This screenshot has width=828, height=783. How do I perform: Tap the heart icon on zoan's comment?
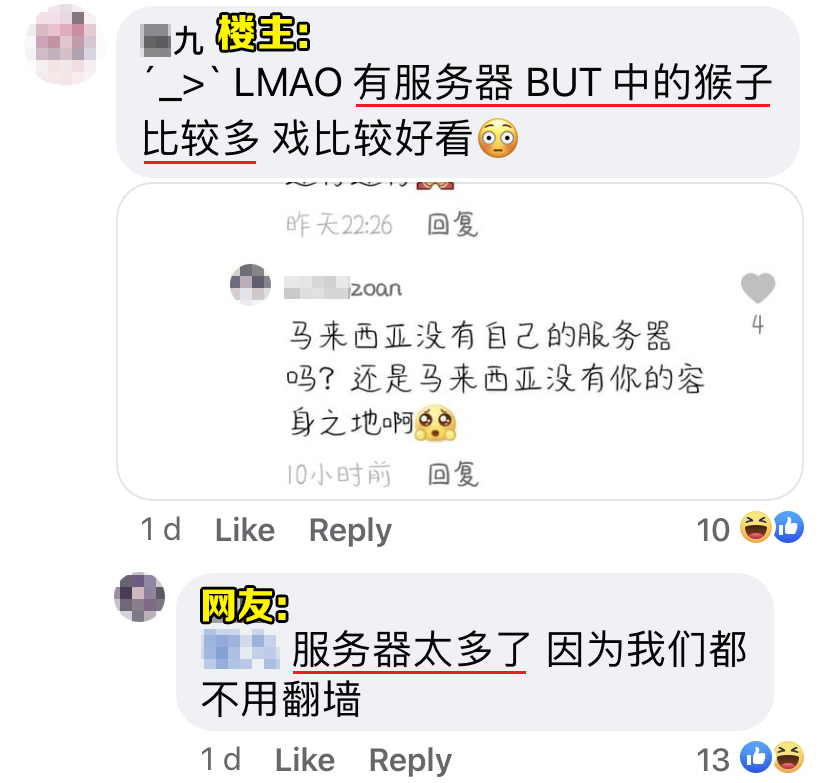[x=758, y=288]
